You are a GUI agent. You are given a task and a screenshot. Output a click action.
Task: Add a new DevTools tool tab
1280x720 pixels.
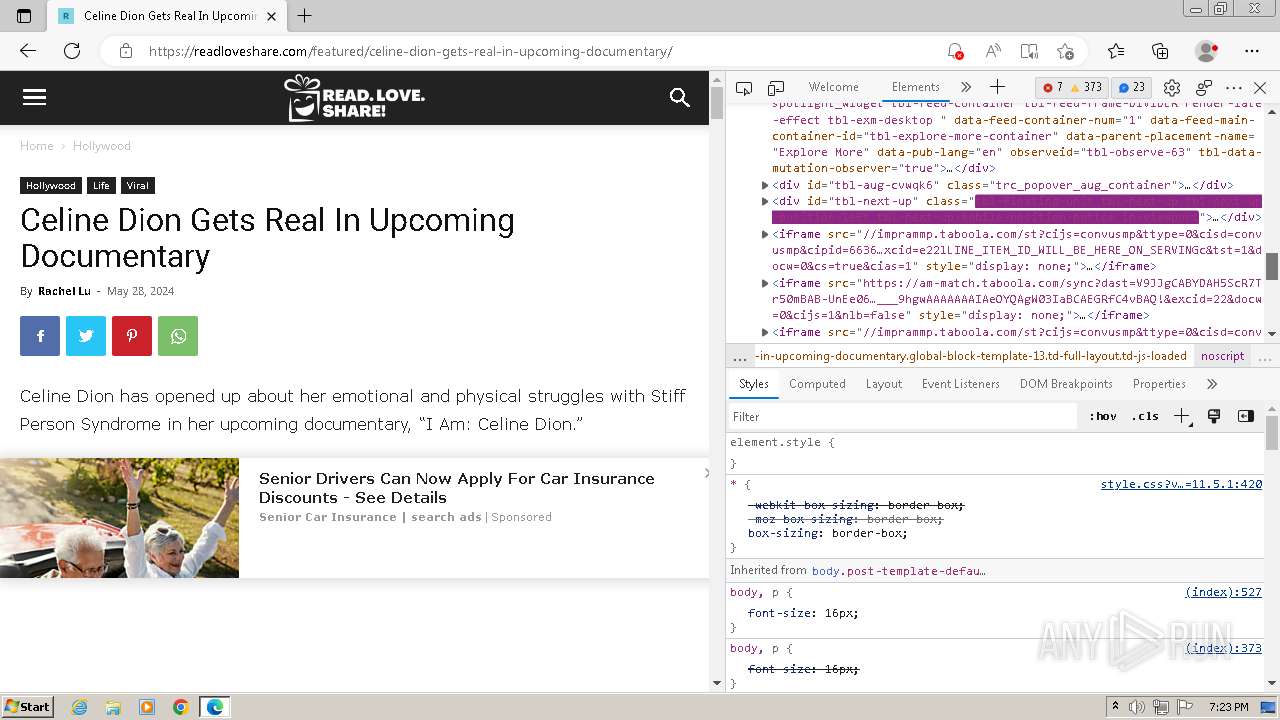pyautogui.click(x=997, y=88)
